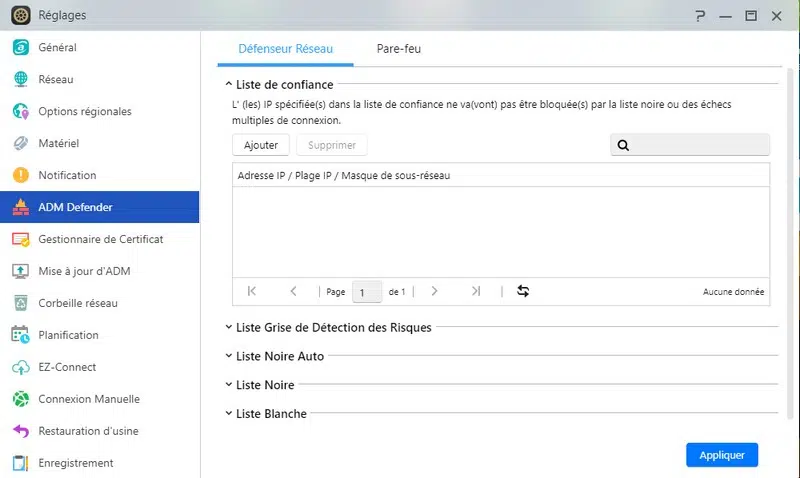
Task: Click the Matériel hardware icon
Action: coord(20,143)
